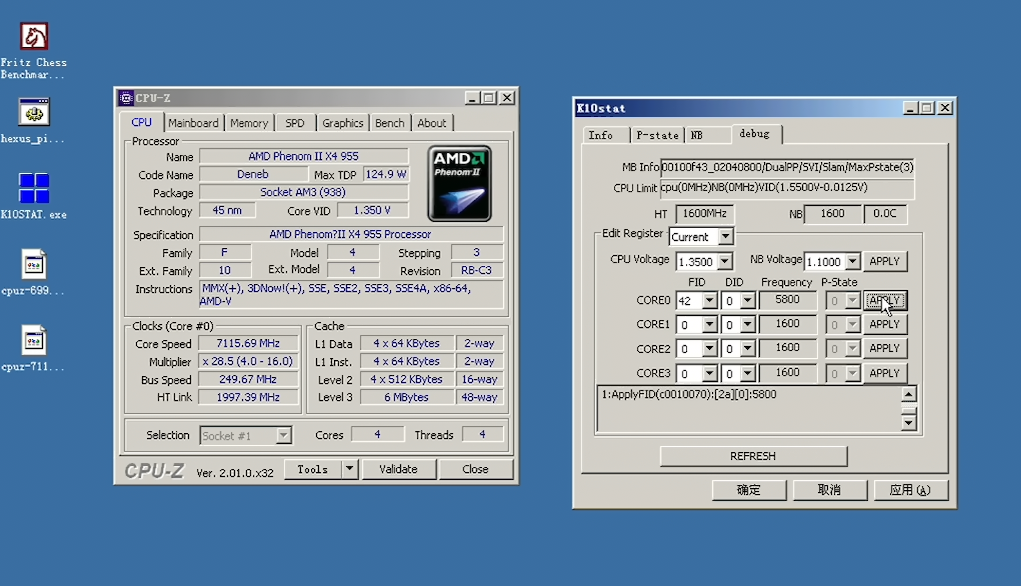1021x586 pixels.
Task: Open the About tab in CPU-Z
Action: [x=432, y=123]
